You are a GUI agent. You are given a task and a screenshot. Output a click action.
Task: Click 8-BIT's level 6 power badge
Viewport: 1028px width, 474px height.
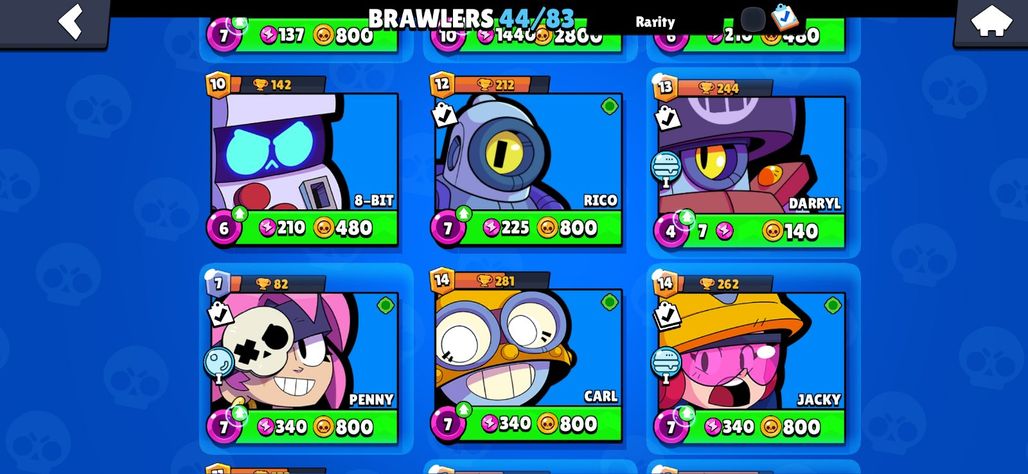(224, 228)
